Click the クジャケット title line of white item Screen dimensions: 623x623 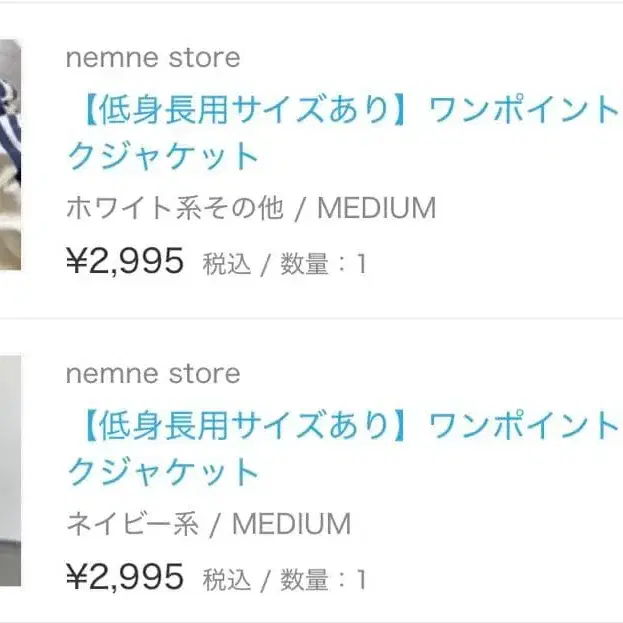(x=163, y=156)
